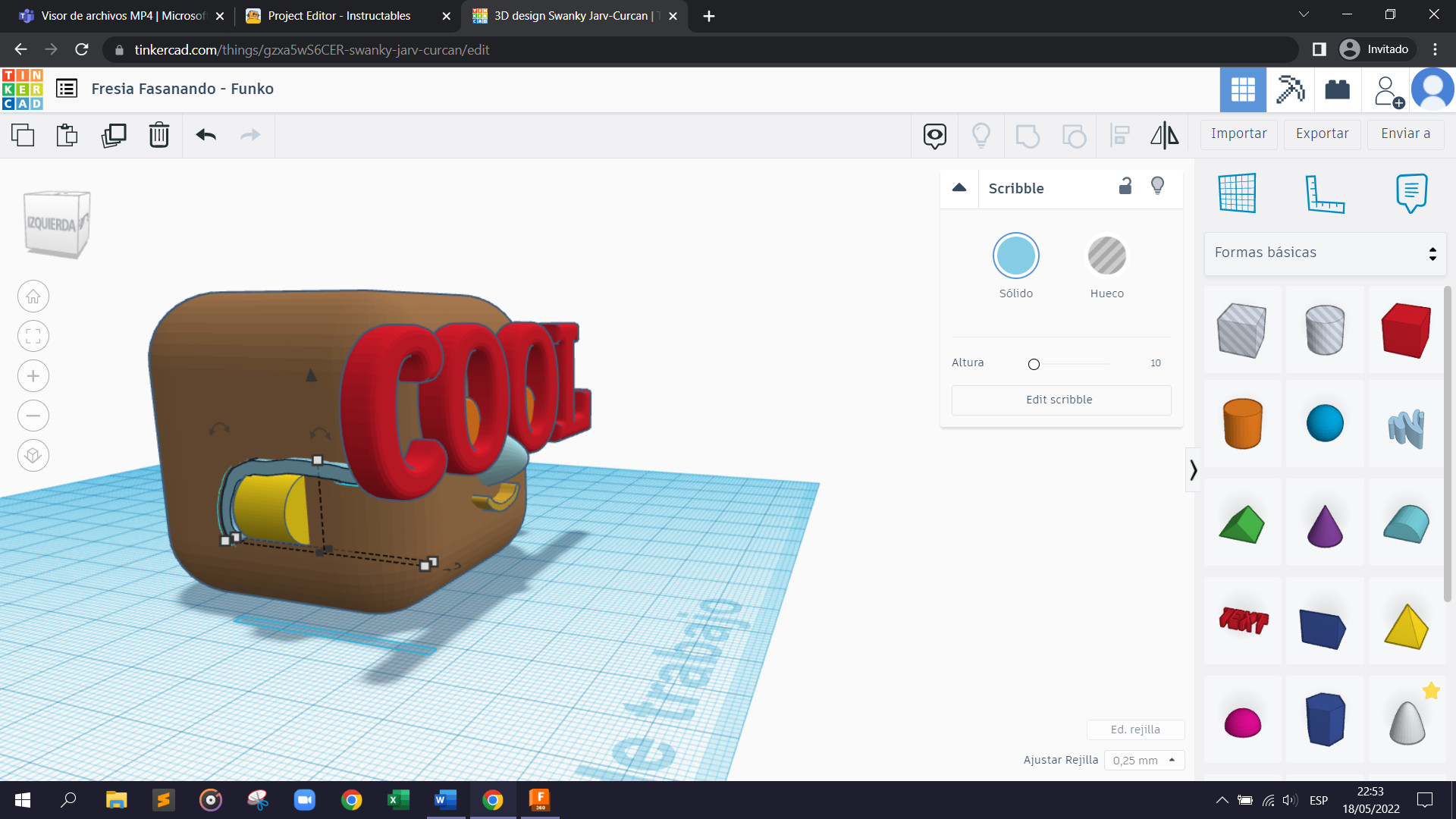
Task: Click the Exportar button
Action: point(1322,134)
